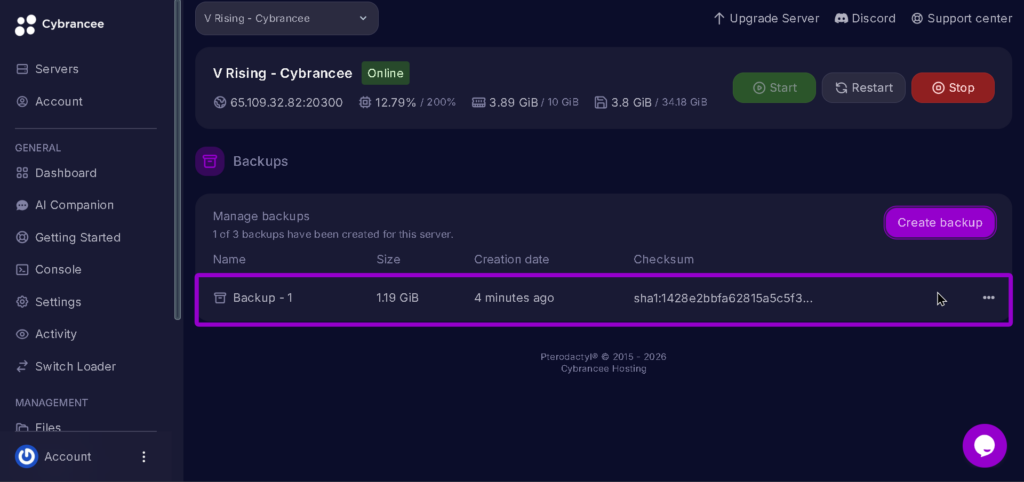Open the Console page
Viewport: 1024px width, 482px height.
tap(58, 270)
